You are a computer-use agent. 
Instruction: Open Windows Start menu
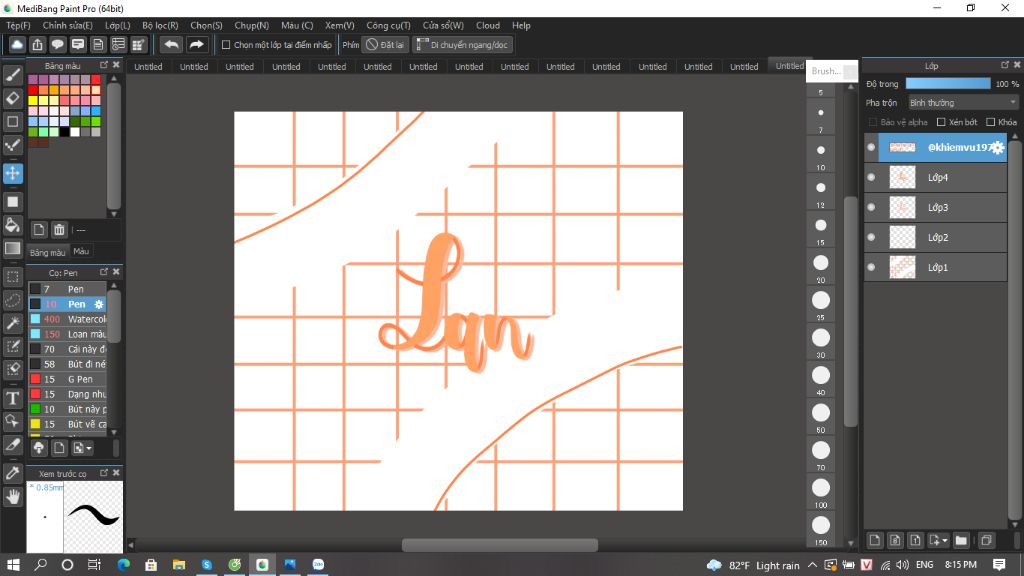[x=13, y=565]
